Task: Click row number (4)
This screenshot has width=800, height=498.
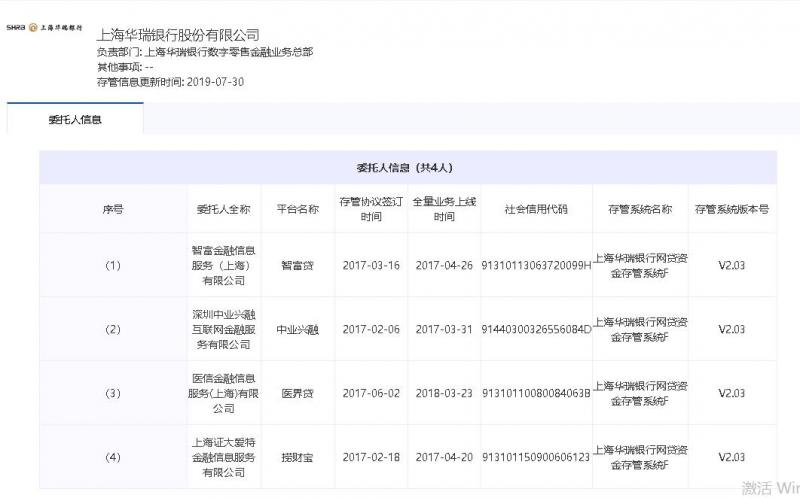Action: pyautogui.click(x=113, y=457)
